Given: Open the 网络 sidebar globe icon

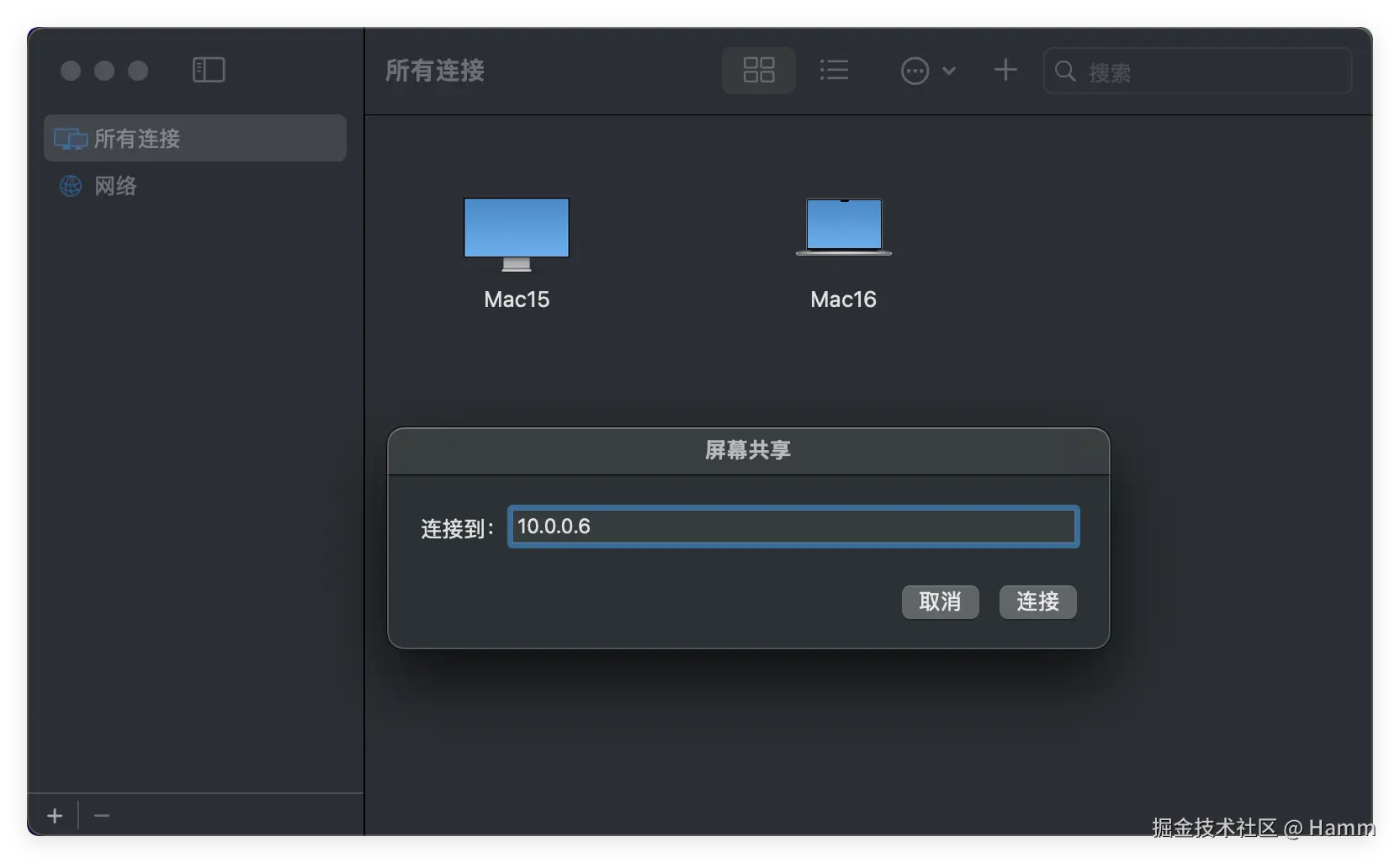Looking at the screenshot, I should 69,186.
